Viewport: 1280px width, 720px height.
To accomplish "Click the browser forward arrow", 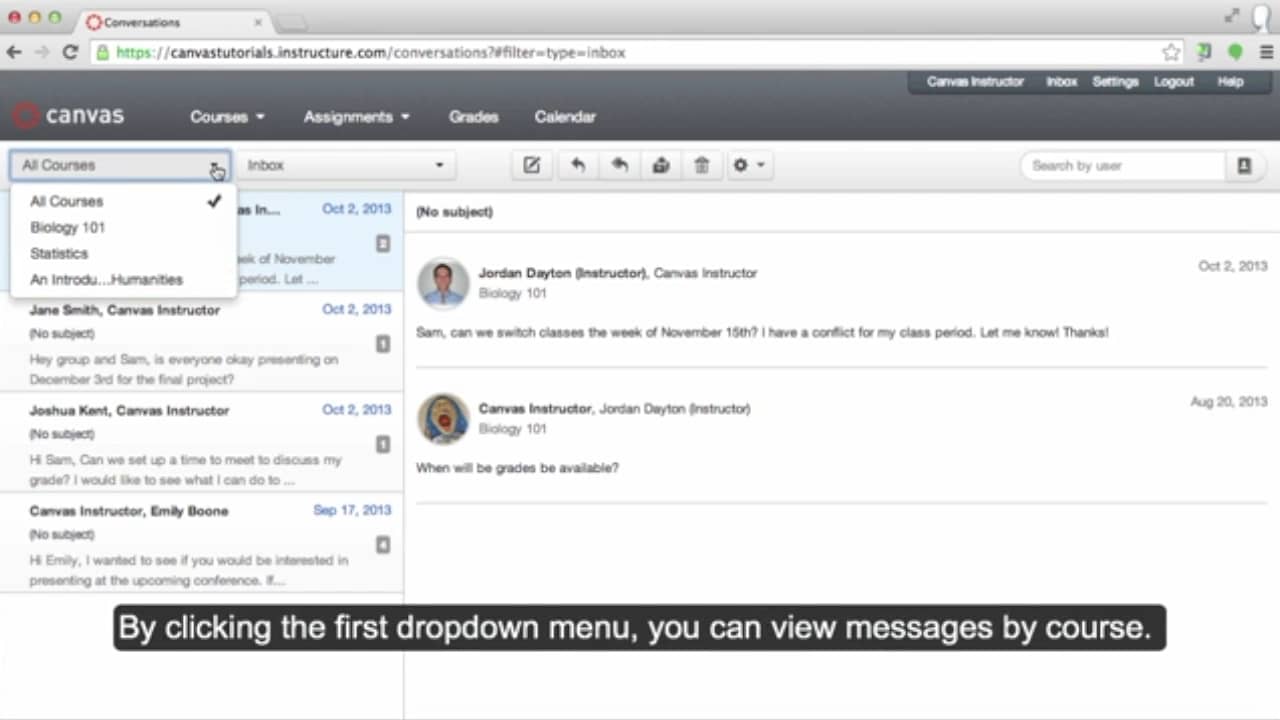I will (x=42, y=52).
